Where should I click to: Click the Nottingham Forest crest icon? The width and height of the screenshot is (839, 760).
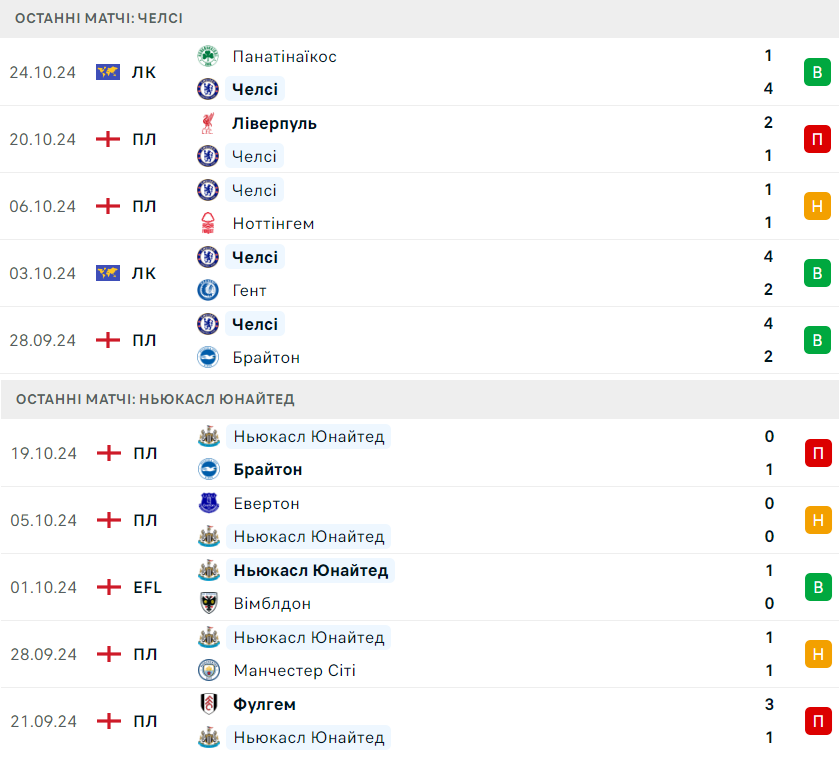(x=208, y=223)
